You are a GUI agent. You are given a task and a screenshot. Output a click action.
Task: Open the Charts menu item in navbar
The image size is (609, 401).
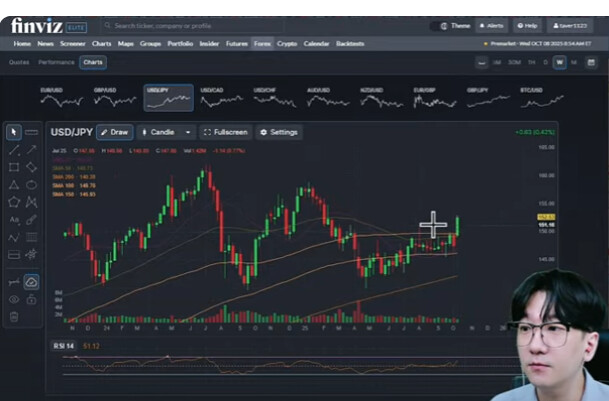(101, 44)
